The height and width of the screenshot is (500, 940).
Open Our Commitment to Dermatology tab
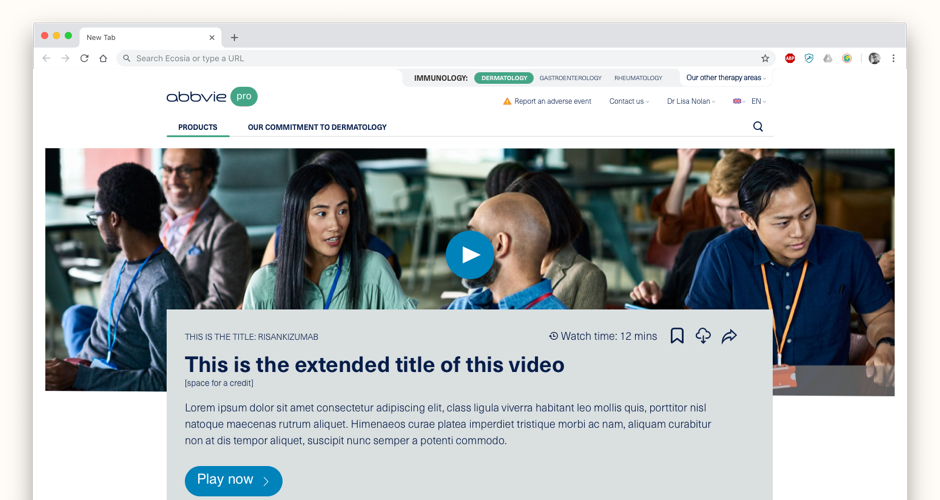coord(317,127)
